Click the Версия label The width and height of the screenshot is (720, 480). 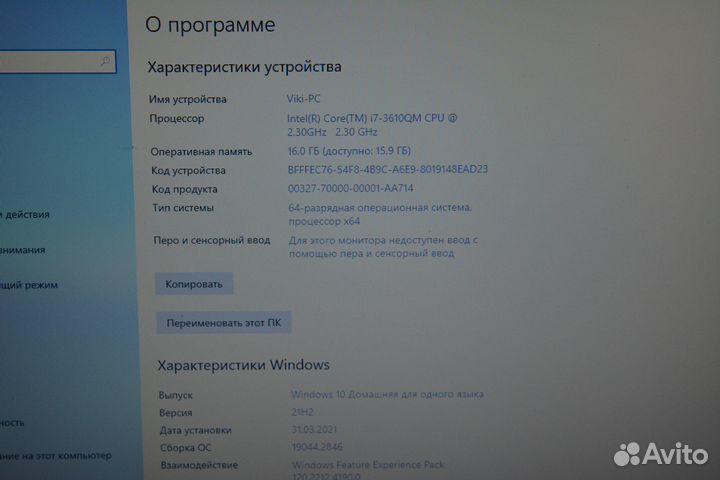pos(175,412)
